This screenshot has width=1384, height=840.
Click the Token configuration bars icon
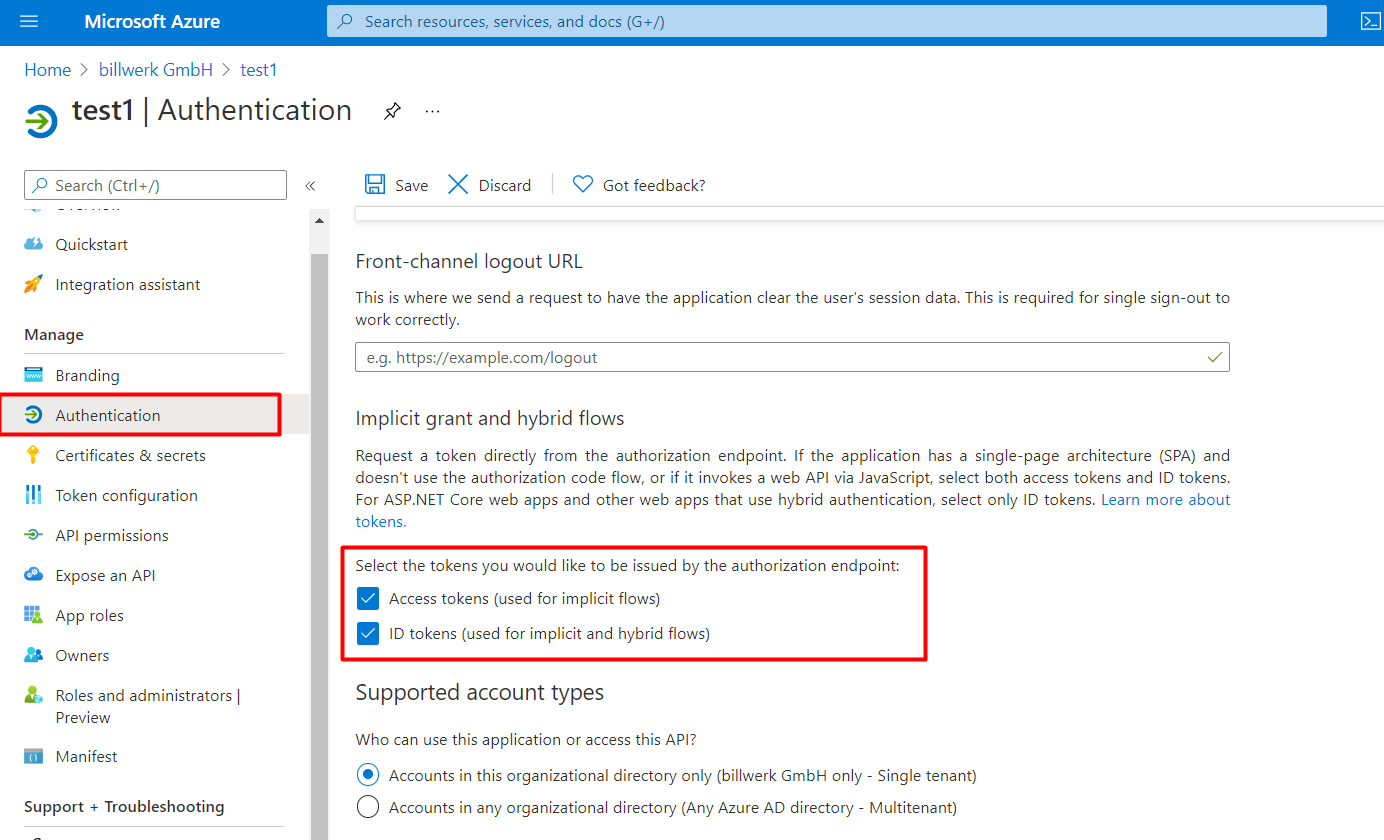[34, 495]
